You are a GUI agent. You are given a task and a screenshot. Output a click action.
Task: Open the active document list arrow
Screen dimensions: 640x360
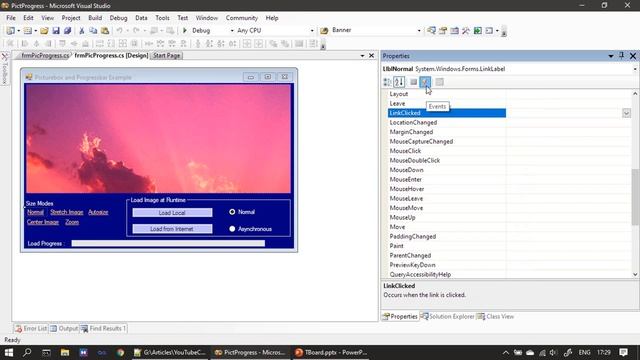[362, 56]
